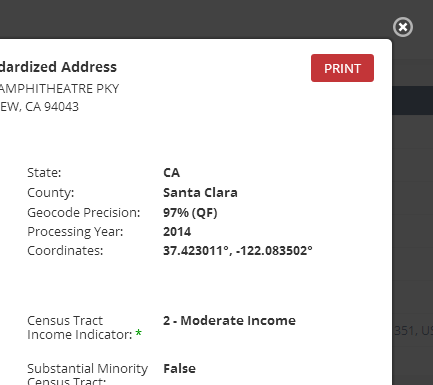Select the Santa Clara county value

(x=200, y=193)
